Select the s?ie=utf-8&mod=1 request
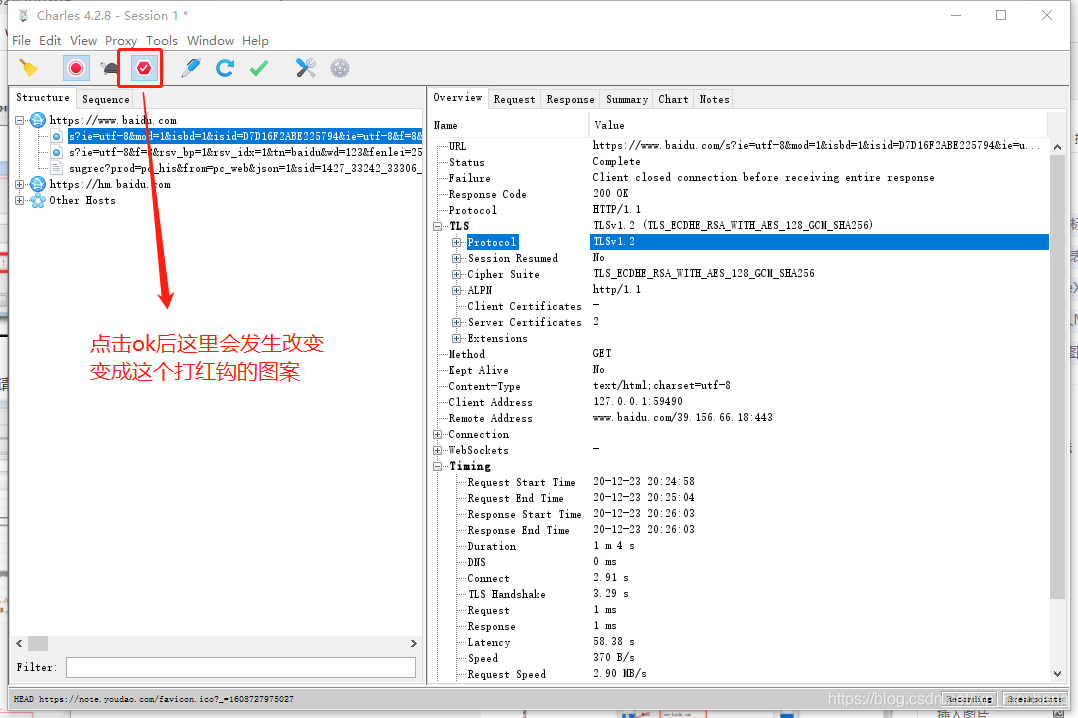Image resolution: width=1078 pixels, height=718 pixels. tap(245, 136)
